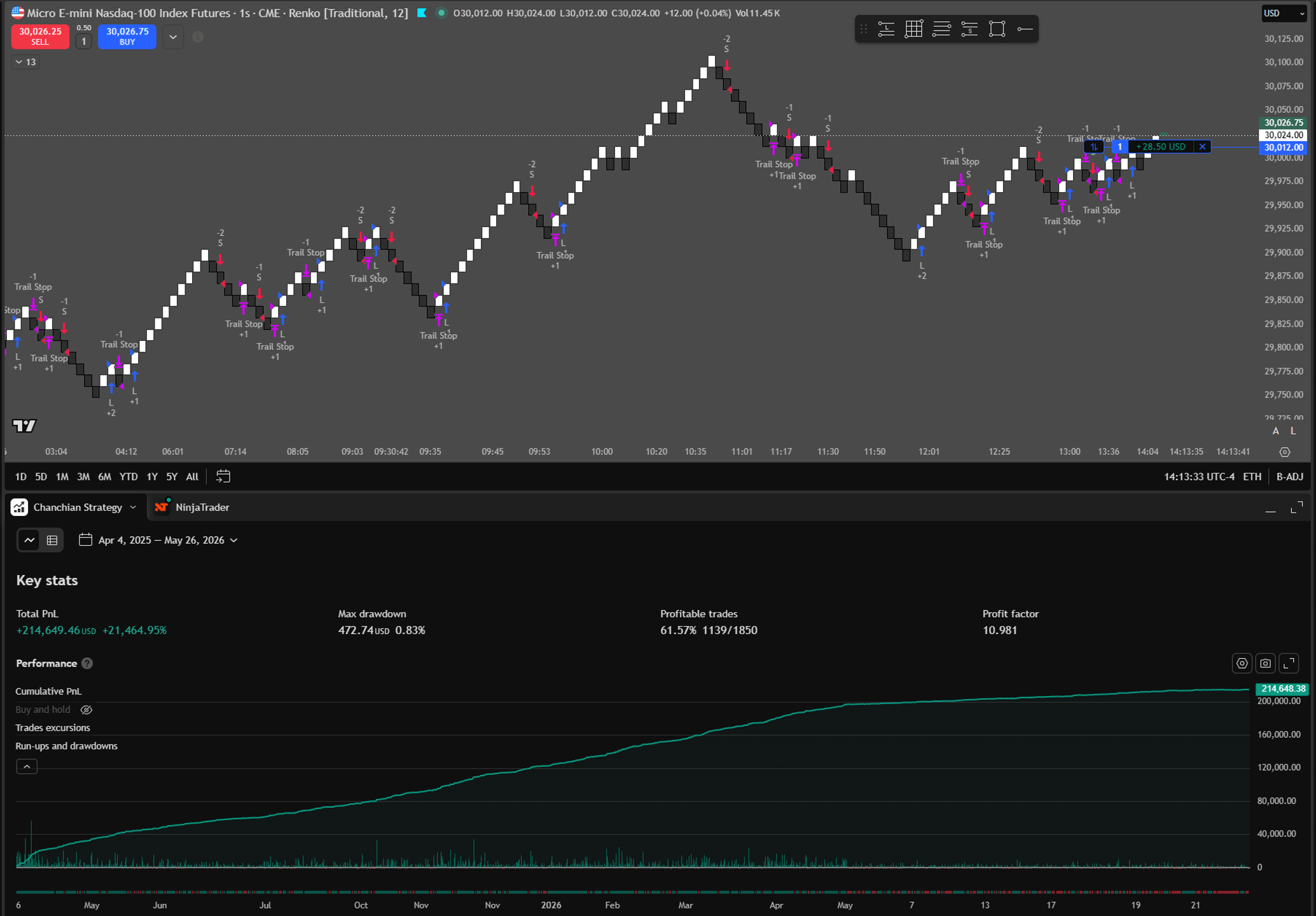The height and width of the screenshot is (916, 1316).
Task: Select the parallel lines drawing tool icon
Action: [941, 29]
